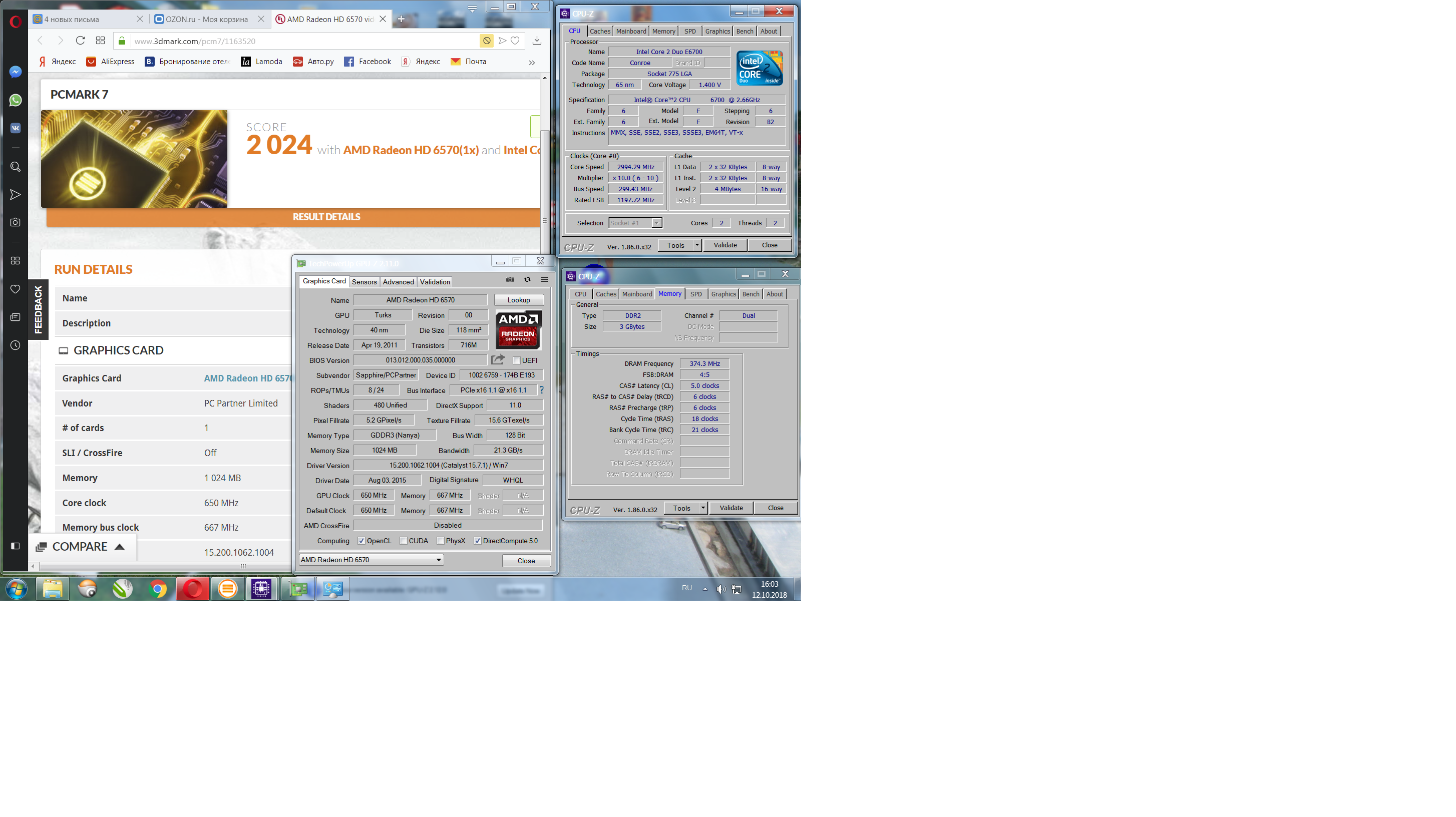The height and width of the screenshot is (817, 1456).
Task: Open a new tab with plus button
Action: (x=402, y=19)
